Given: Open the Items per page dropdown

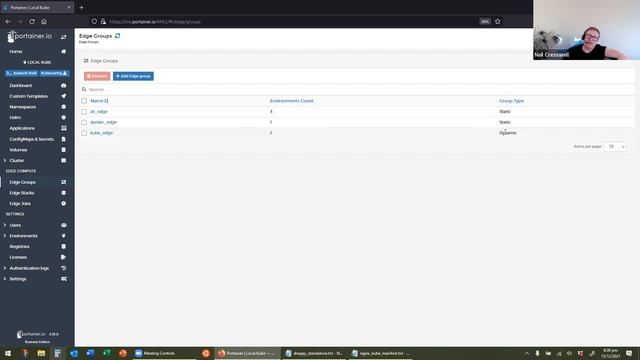Looking at the screenshot, I should pyautogui.click(x=615, y=147).
